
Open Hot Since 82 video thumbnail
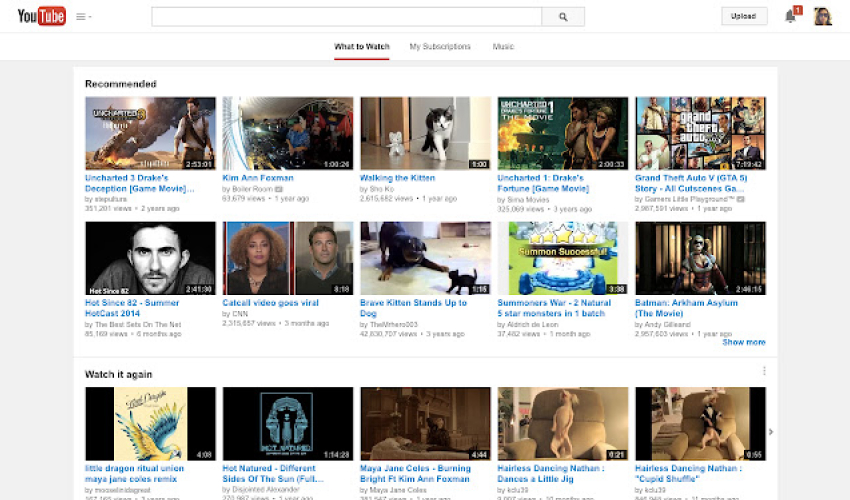tap(150, 258)
